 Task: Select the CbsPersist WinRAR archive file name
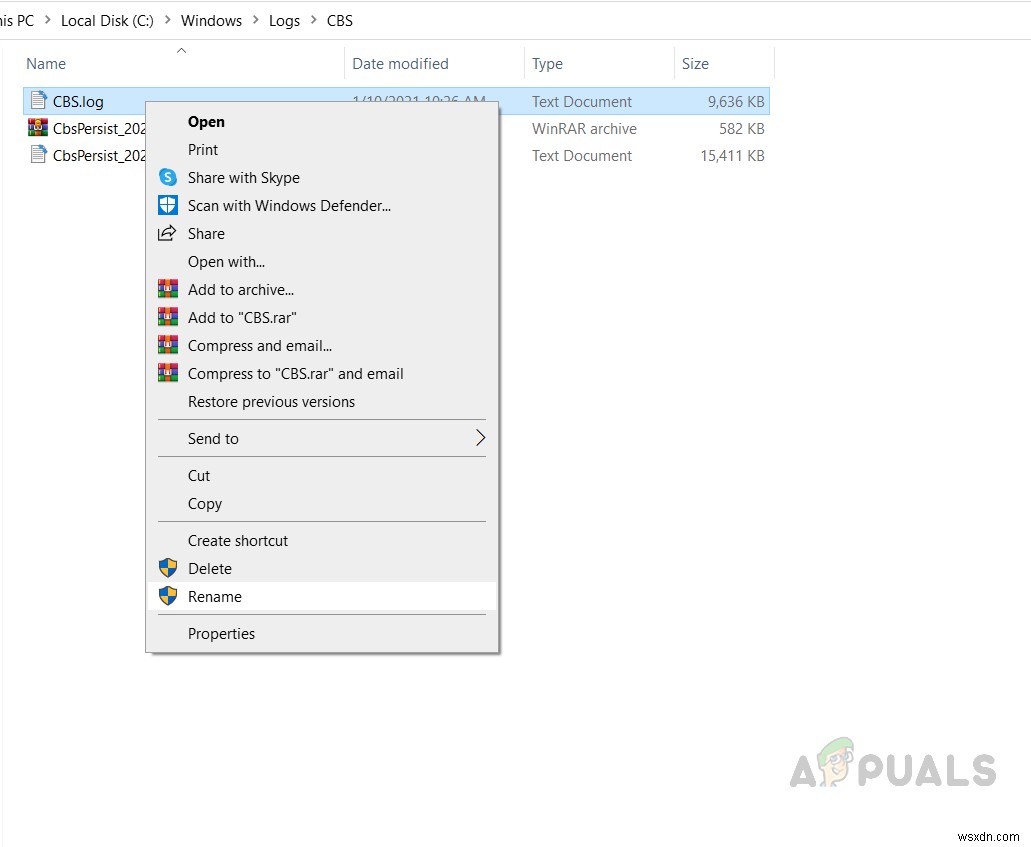[99, 129]
